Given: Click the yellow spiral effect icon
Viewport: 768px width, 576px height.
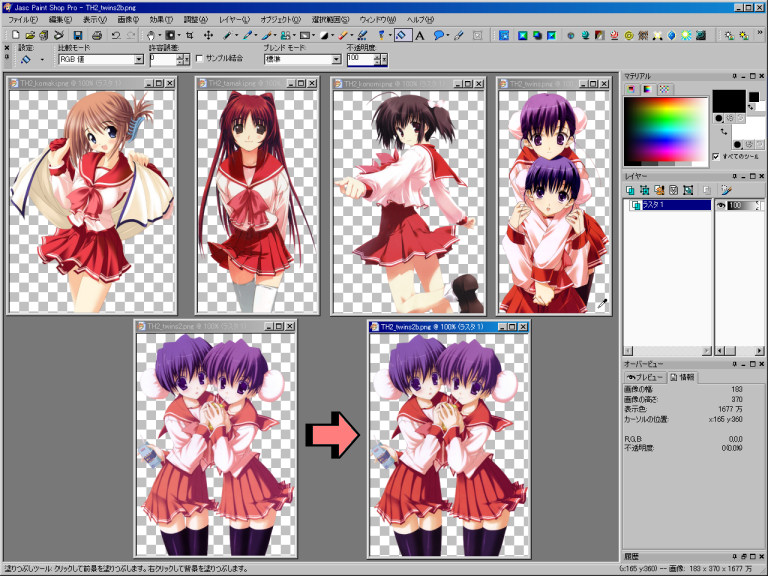Looking at the screenshot, I should click(629, 35).
